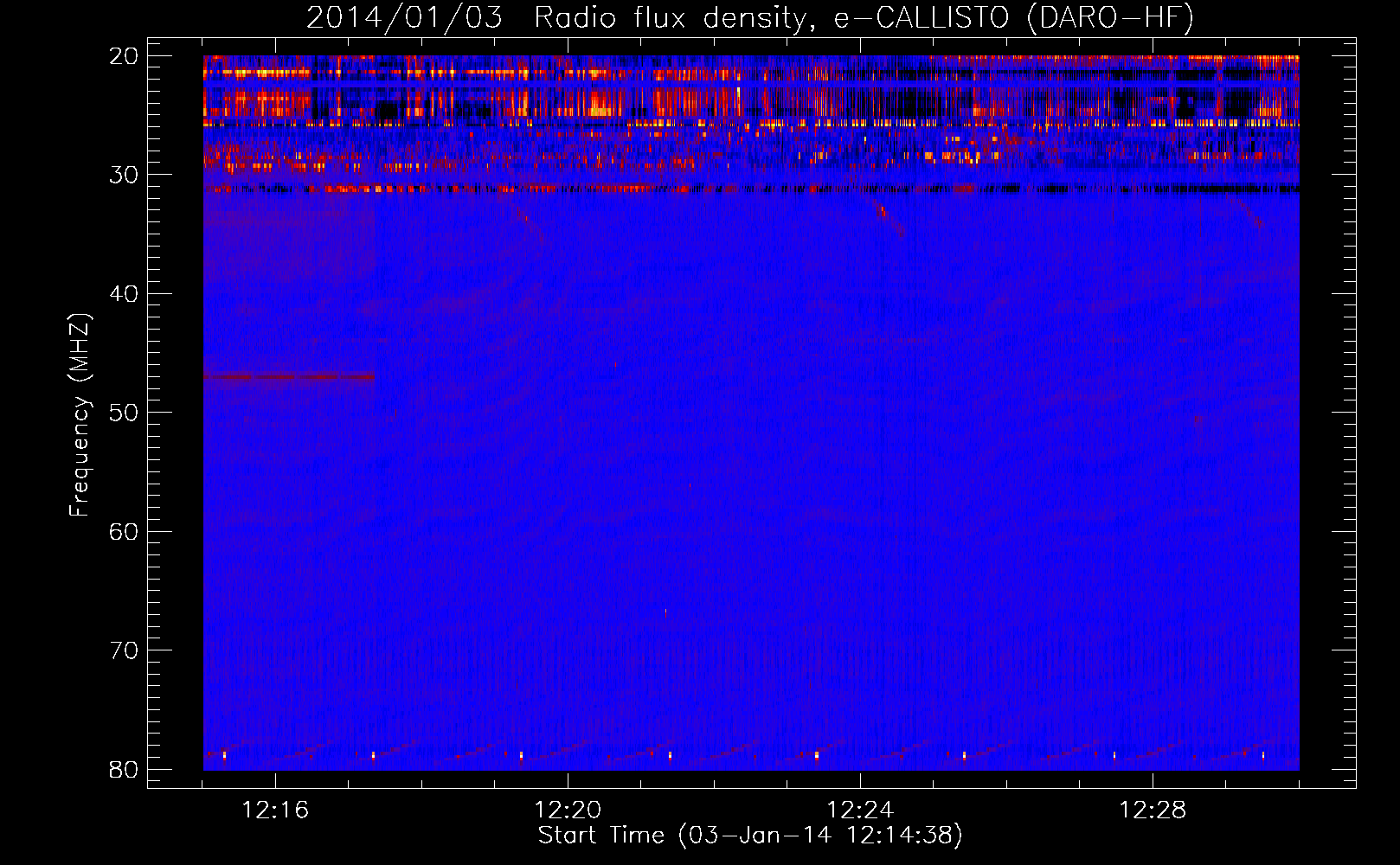Click the 60 frequency tick label
Image resolution: width=1400 pixels, height=865 pixels.
coord(125,531)
